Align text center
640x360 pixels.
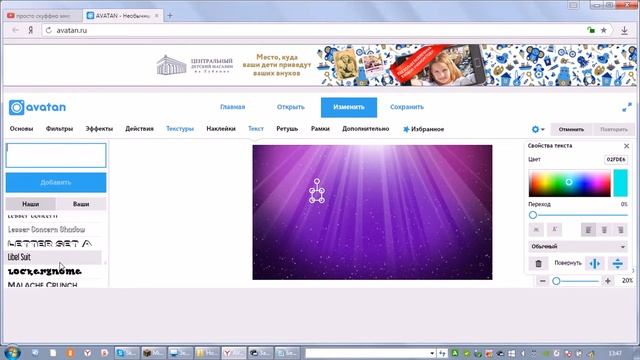(x=604, y=230)
